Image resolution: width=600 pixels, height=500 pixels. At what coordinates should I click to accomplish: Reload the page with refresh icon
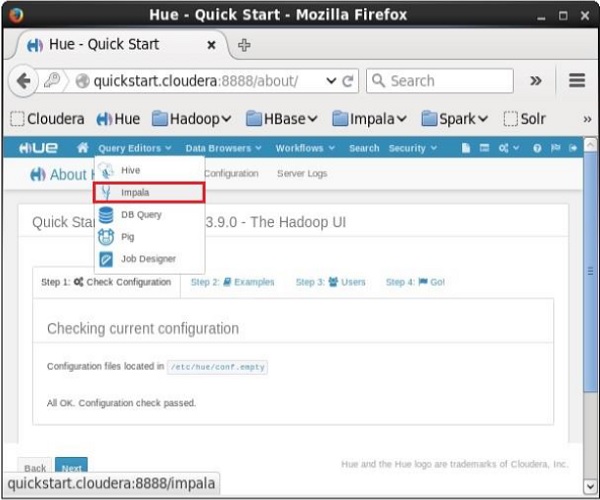349,81
